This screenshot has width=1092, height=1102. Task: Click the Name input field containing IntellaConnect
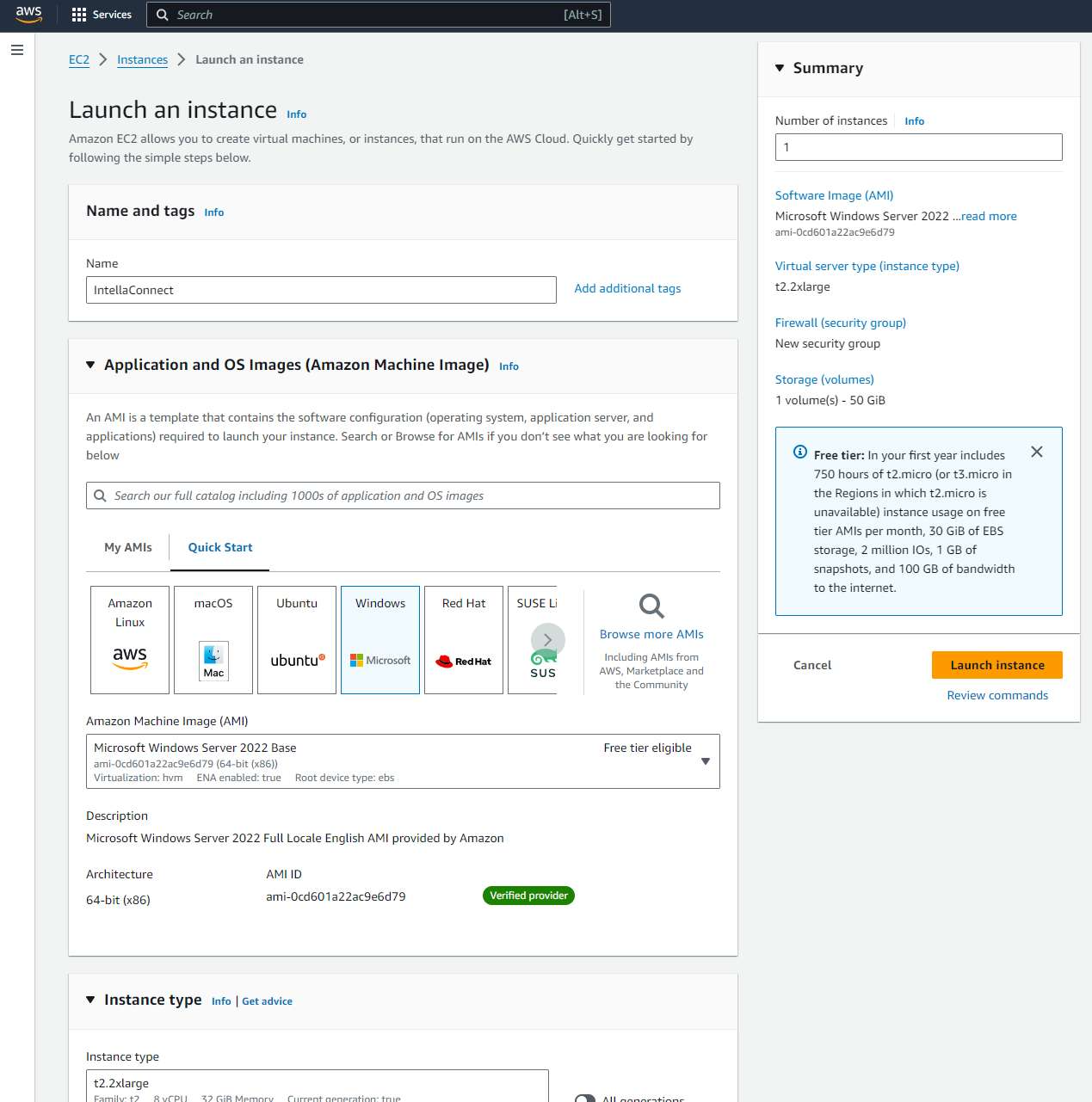point(321,290)
